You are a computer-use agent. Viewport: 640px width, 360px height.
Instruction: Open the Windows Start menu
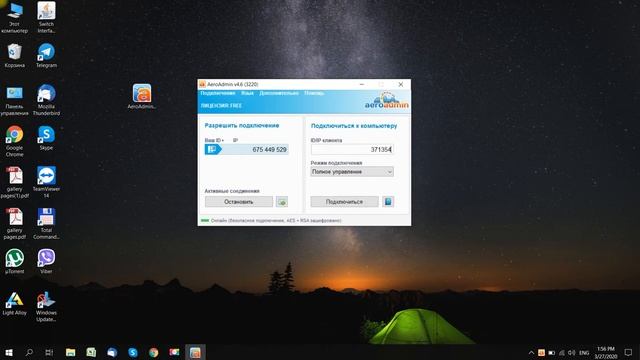coord(9,352)
